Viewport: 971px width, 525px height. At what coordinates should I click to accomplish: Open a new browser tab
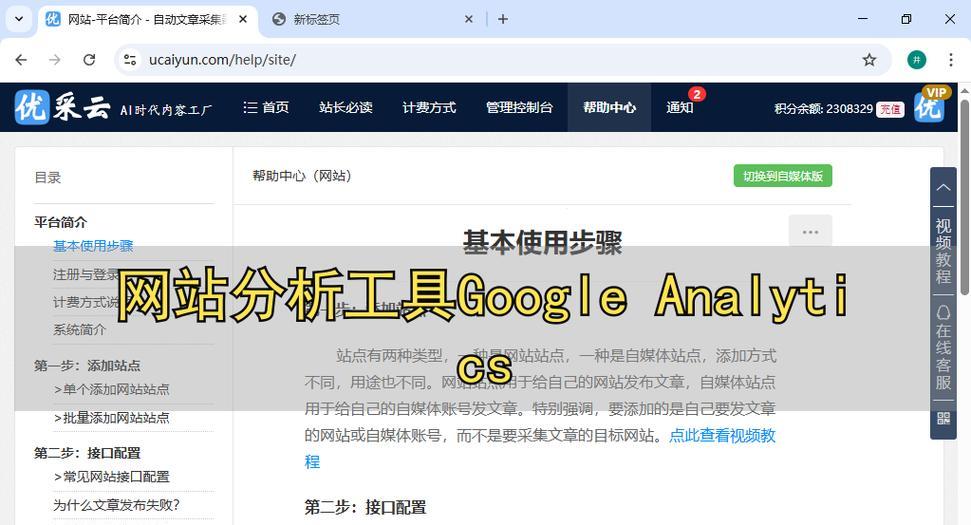[x=503, y=19]
